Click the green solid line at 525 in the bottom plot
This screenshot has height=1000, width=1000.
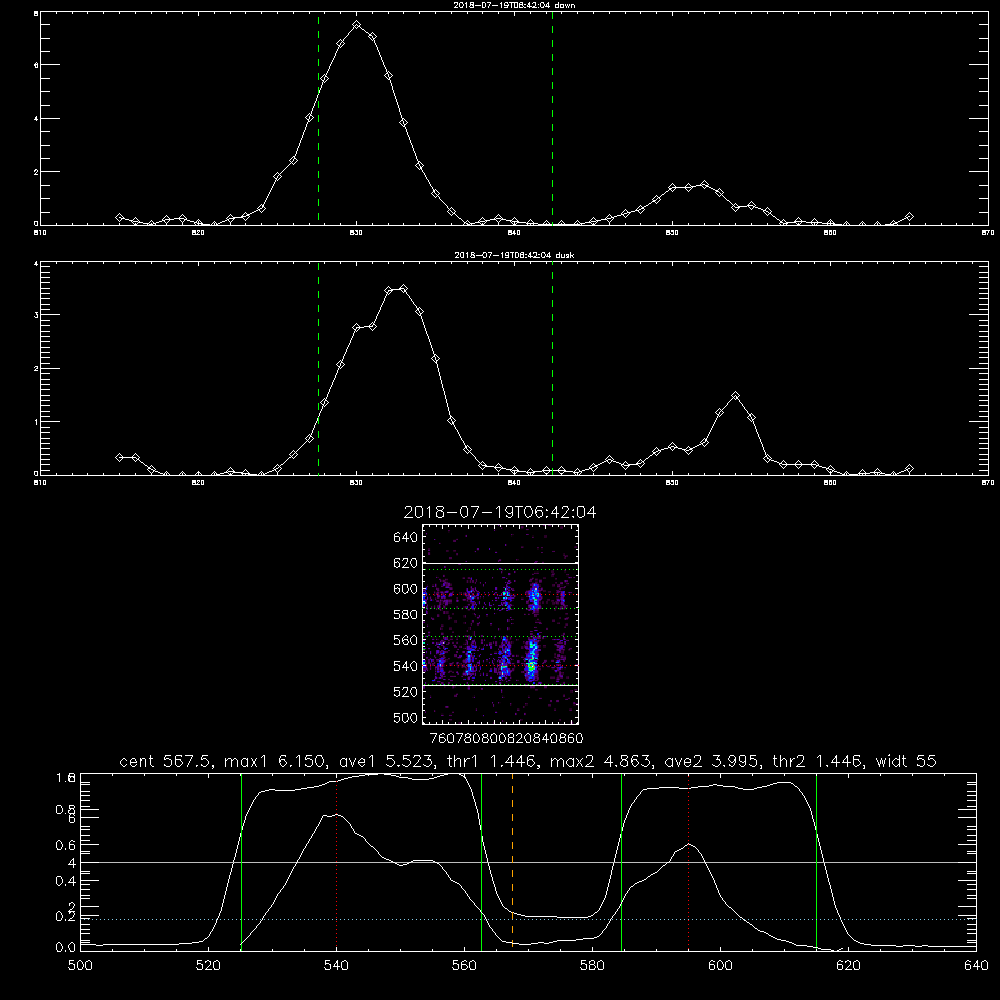click(241, 862)
